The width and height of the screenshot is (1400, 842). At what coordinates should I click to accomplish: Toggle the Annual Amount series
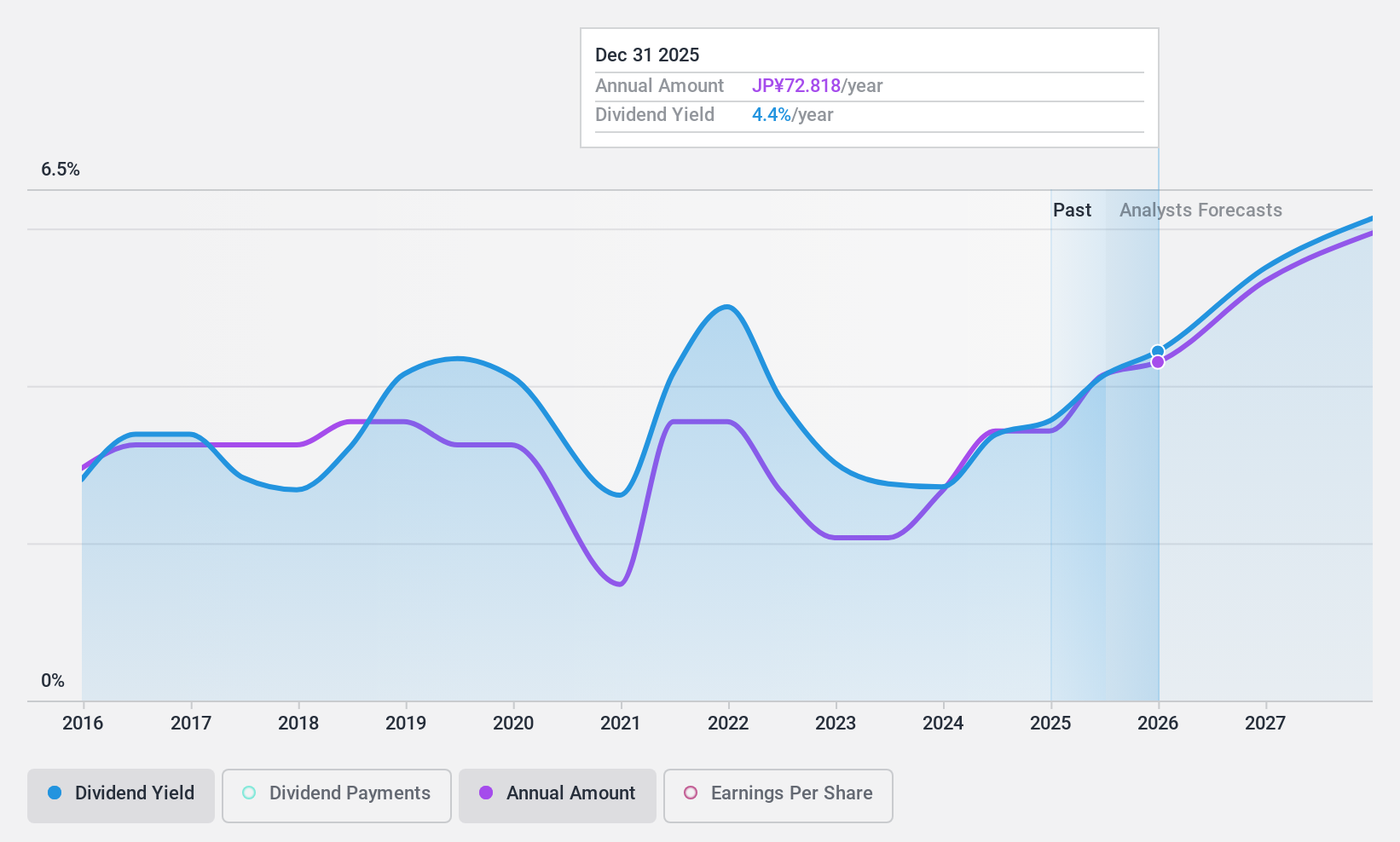(558, 796)
